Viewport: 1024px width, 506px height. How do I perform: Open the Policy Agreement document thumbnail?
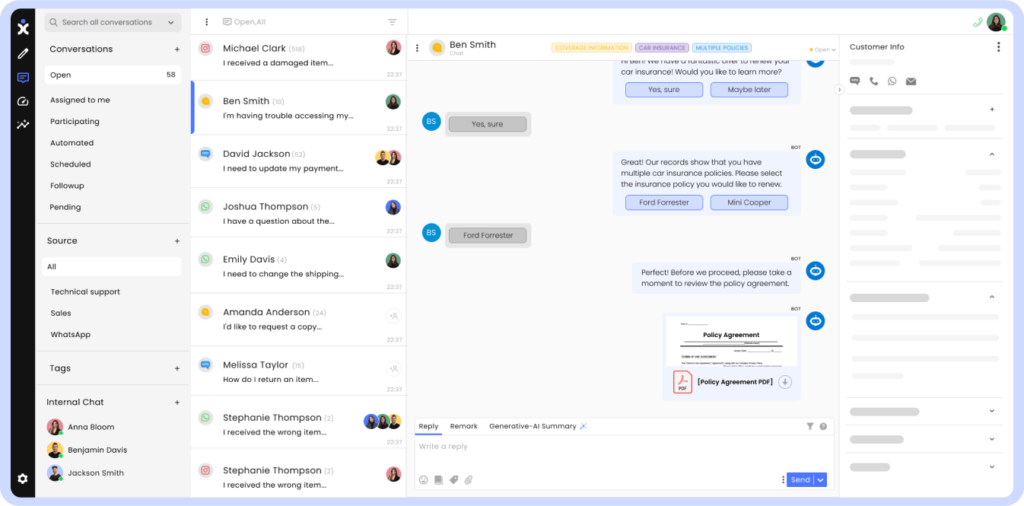click(731, 341)
